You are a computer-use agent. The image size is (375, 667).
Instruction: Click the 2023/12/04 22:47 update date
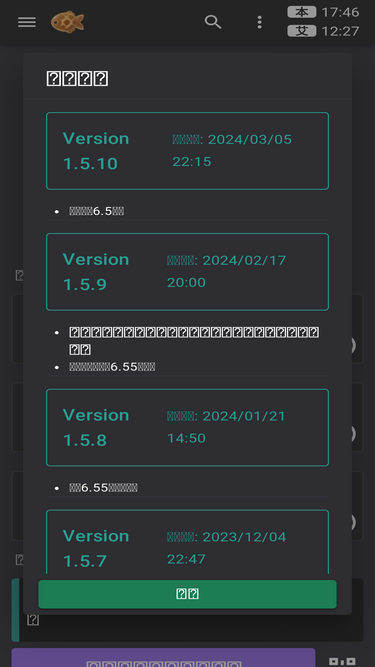227,547
